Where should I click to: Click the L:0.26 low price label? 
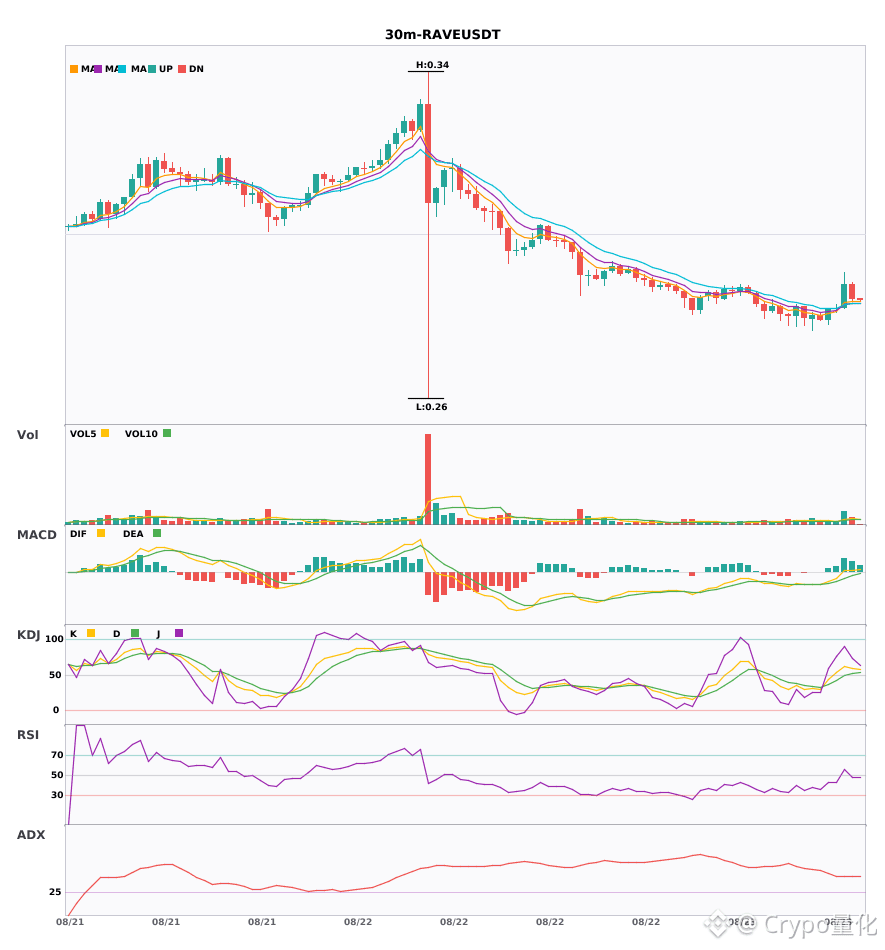[431, 407]
